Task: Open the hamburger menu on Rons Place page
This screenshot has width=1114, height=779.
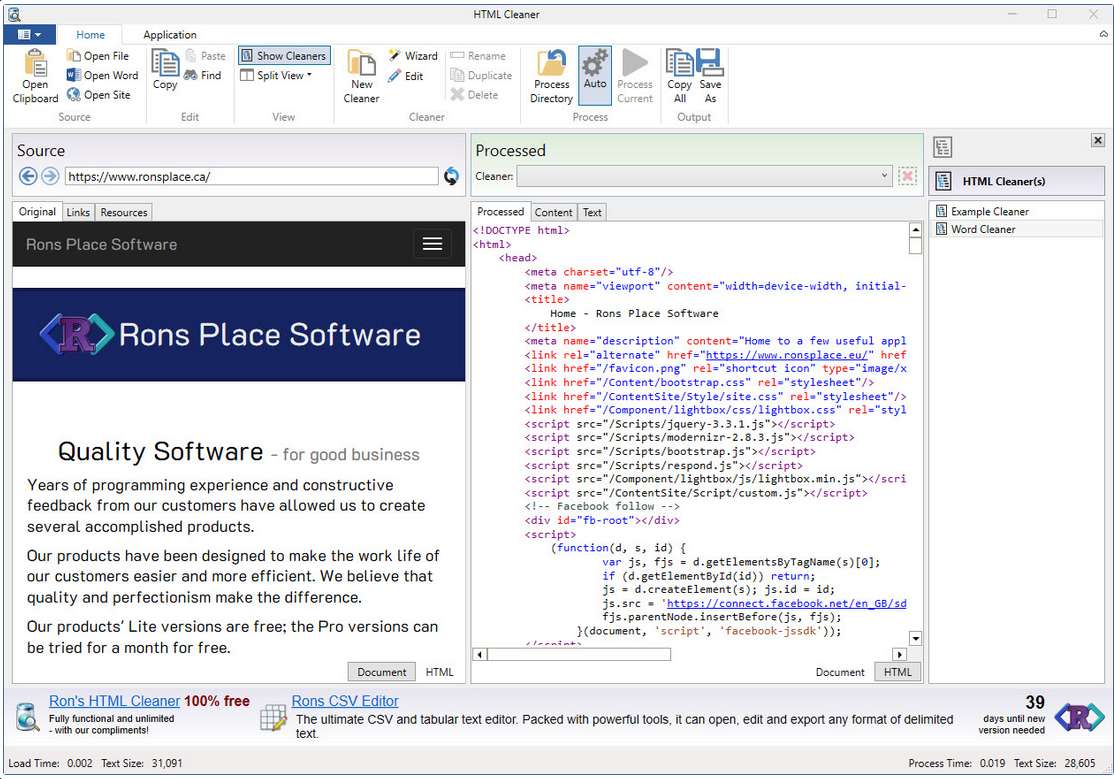Action: pos(433,244)
